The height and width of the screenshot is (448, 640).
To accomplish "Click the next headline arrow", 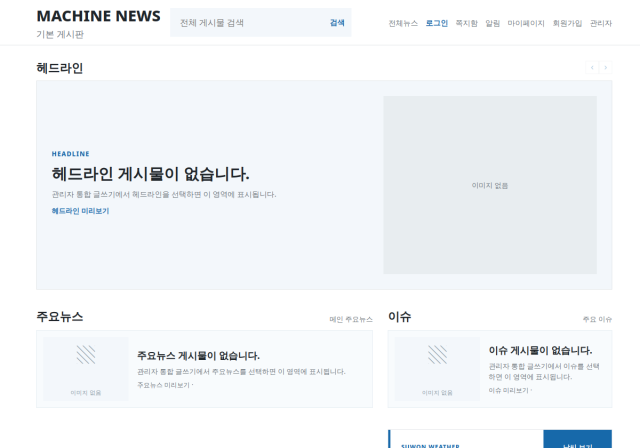I will pos(605,67).
